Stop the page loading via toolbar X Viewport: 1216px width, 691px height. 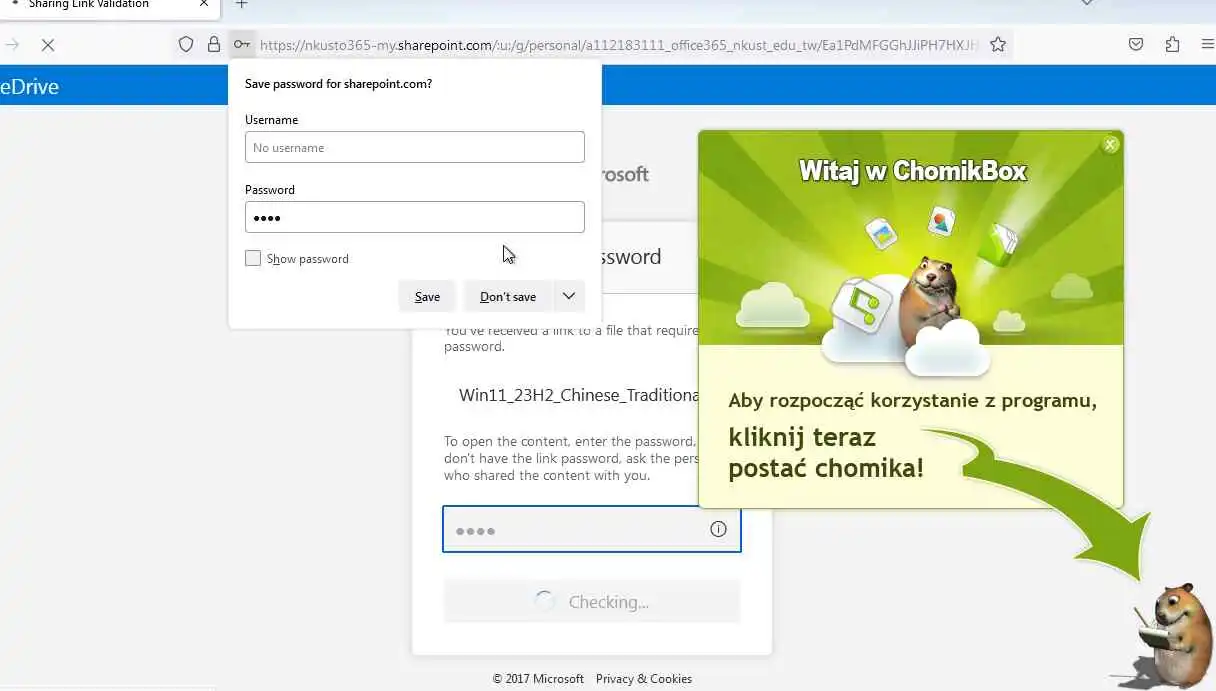[47, 45]
